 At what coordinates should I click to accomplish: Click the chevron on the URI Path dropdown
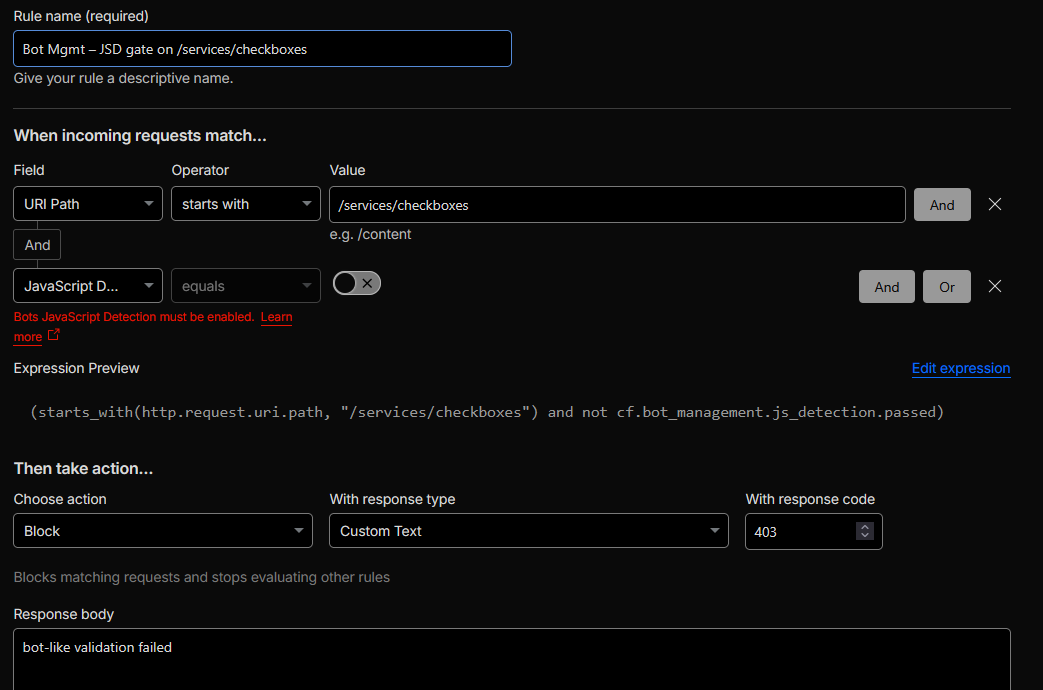(148, 204)
